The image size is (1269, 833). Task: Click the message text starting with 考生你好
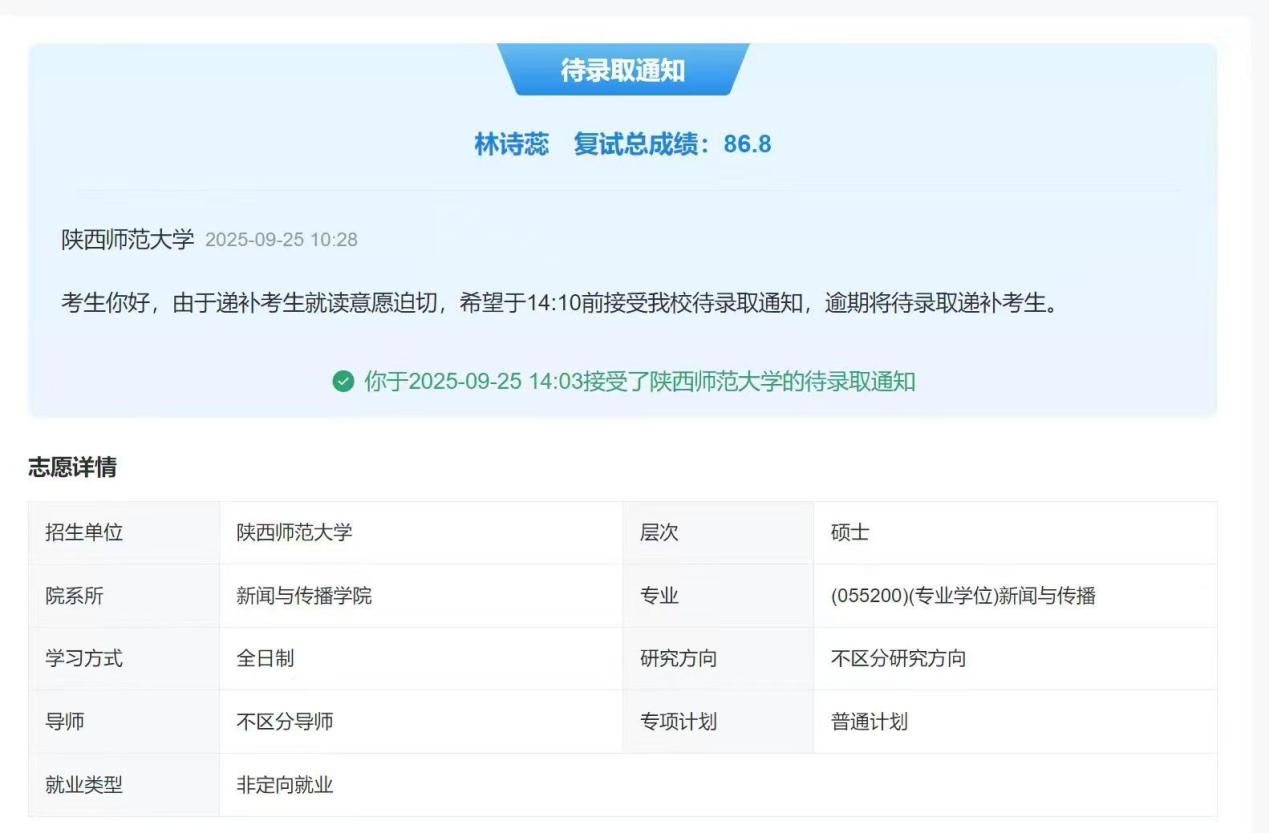[559, 303]
